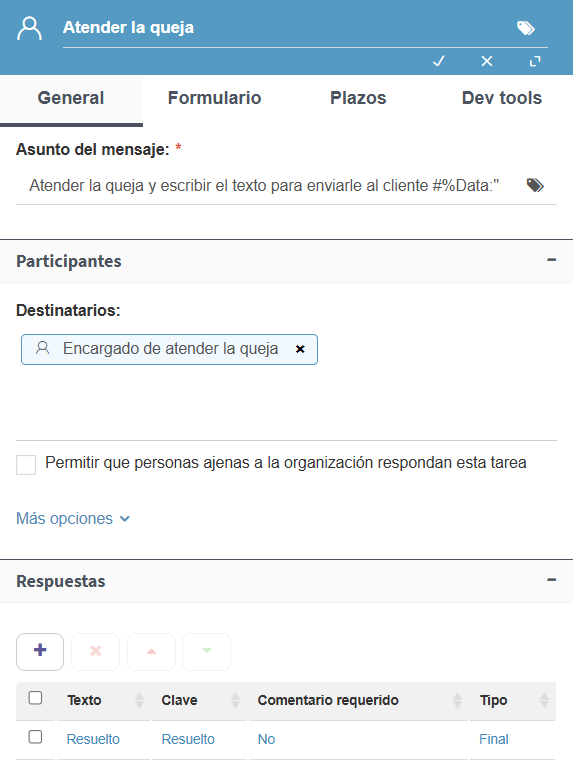This screenshot has width=573, height=774.
Task: Click the red delete response button
Action: (96, 652)
